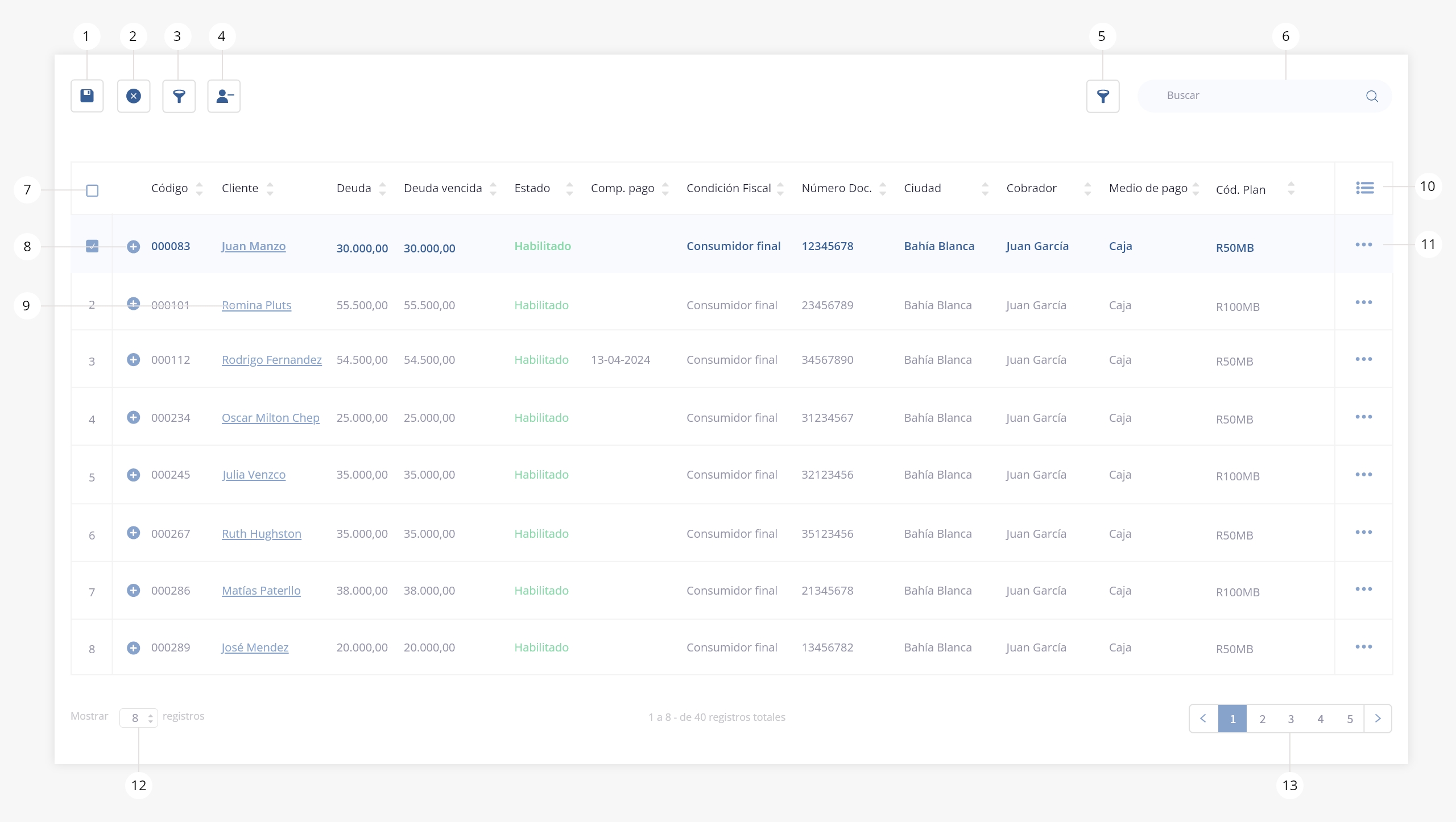Expand row 000083 with plus icon
Screen dimensions: 1456x822
tap(133, 246)
